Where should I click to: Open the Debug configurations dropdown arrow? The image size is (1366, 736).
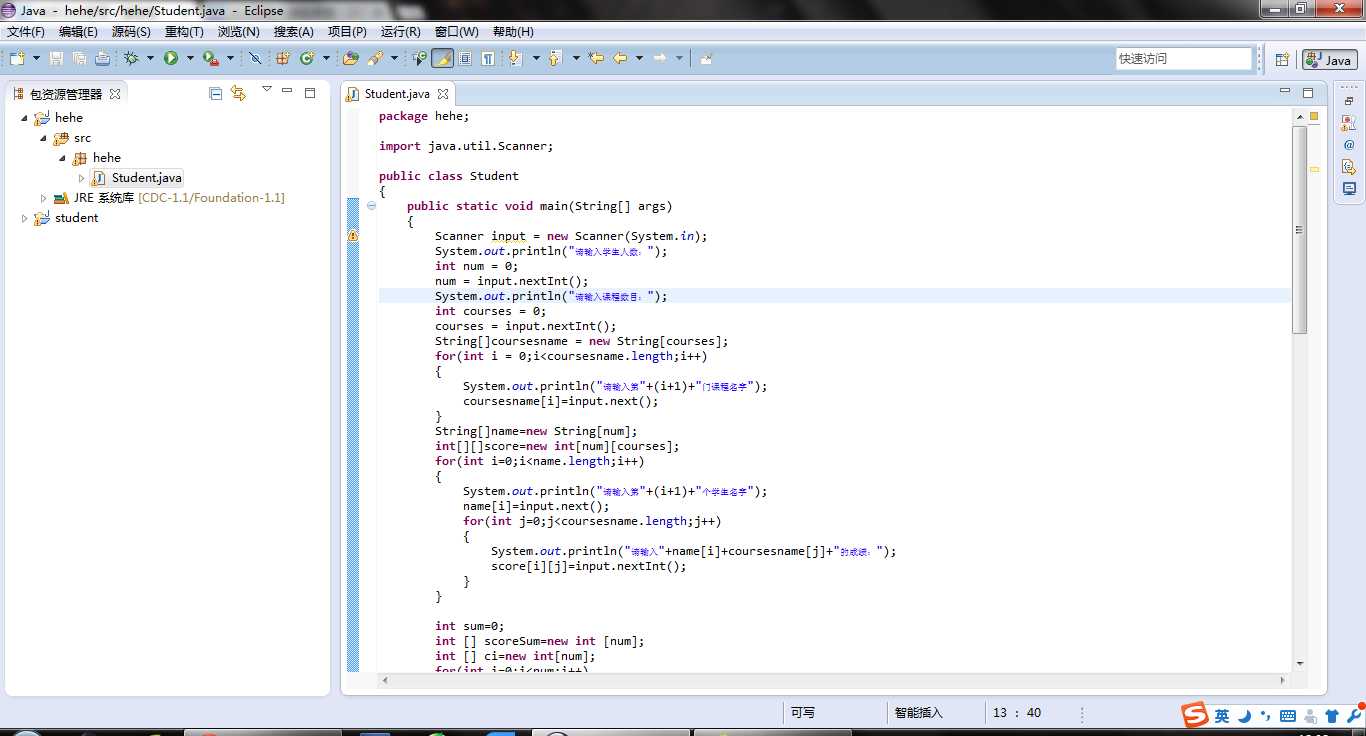(150, 59)
